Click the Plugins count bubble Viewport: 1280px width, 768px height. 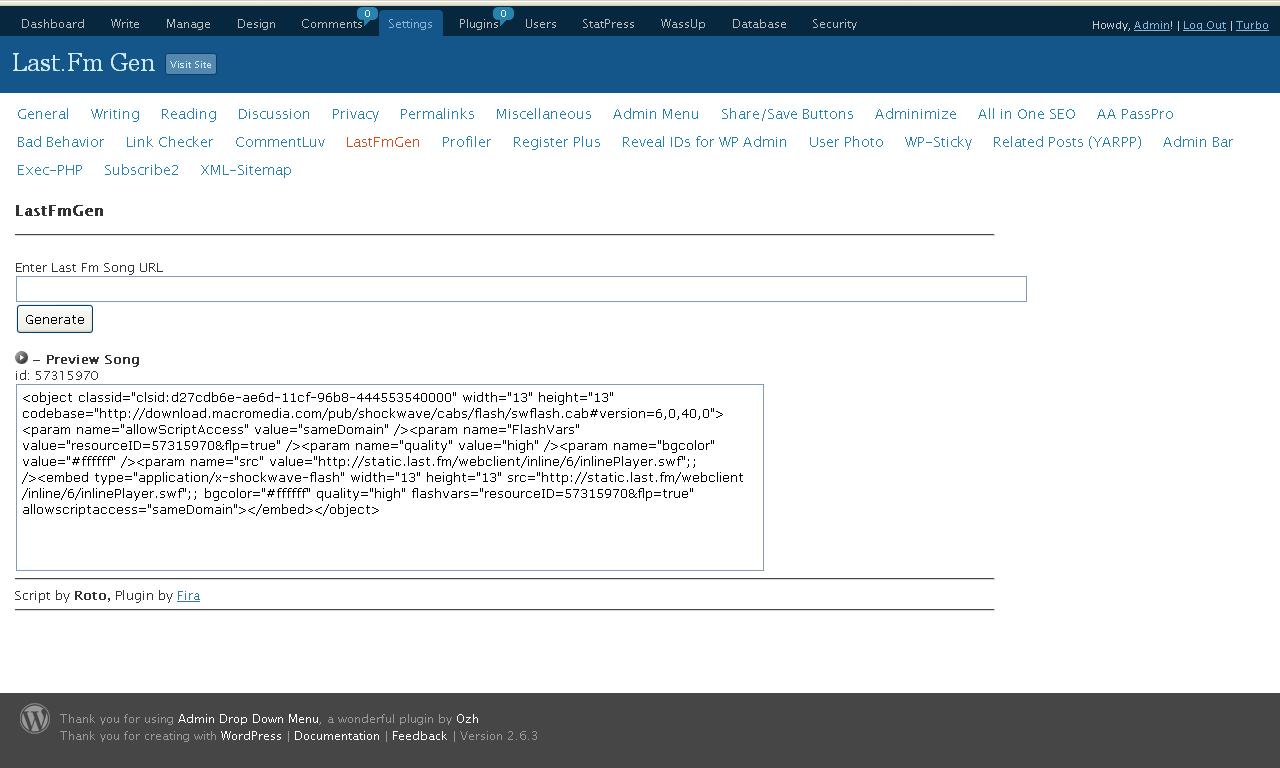(503, 14)
